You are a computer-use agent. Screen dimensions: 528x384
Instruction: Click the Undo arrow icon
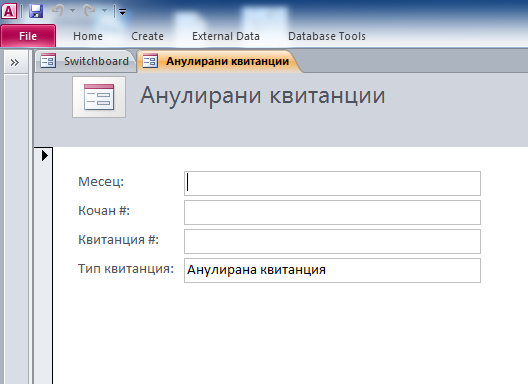pyautogui.click(x=58, y=11)
